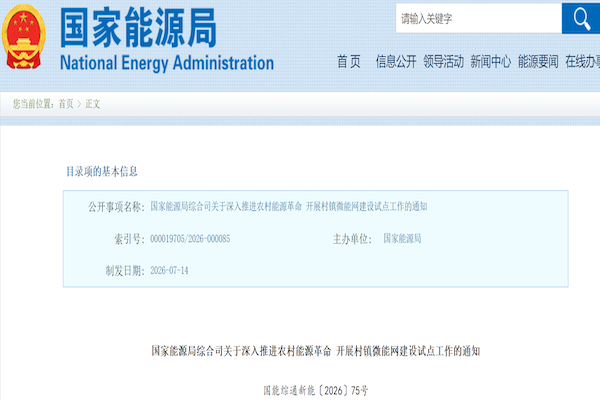Open the 领导活动 navigation item
The width and height of the screenshot is (600, 400).
pos(443,61)
